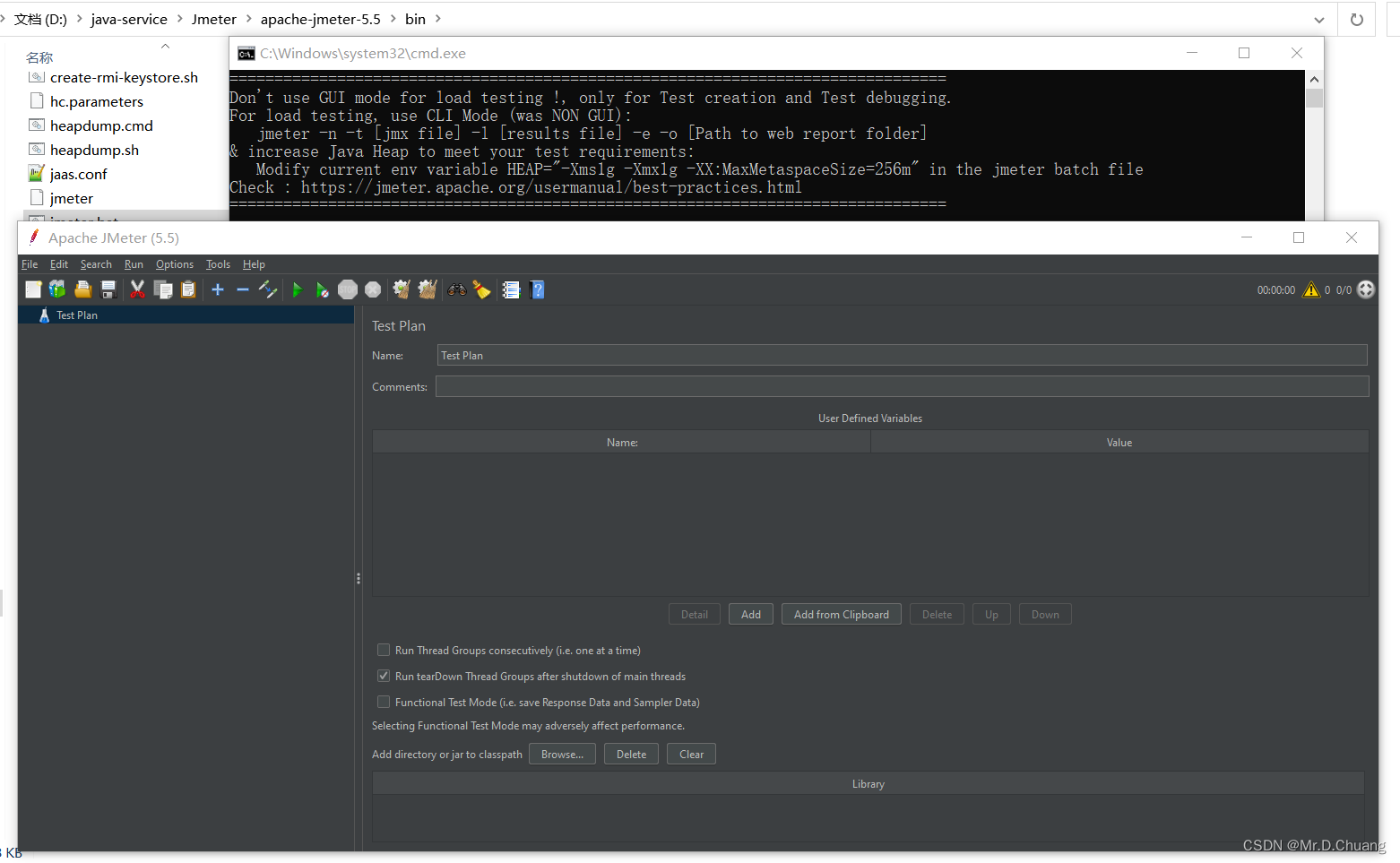
Task: Click the Test Plan Name input field
Action: (x=903, y=356)
